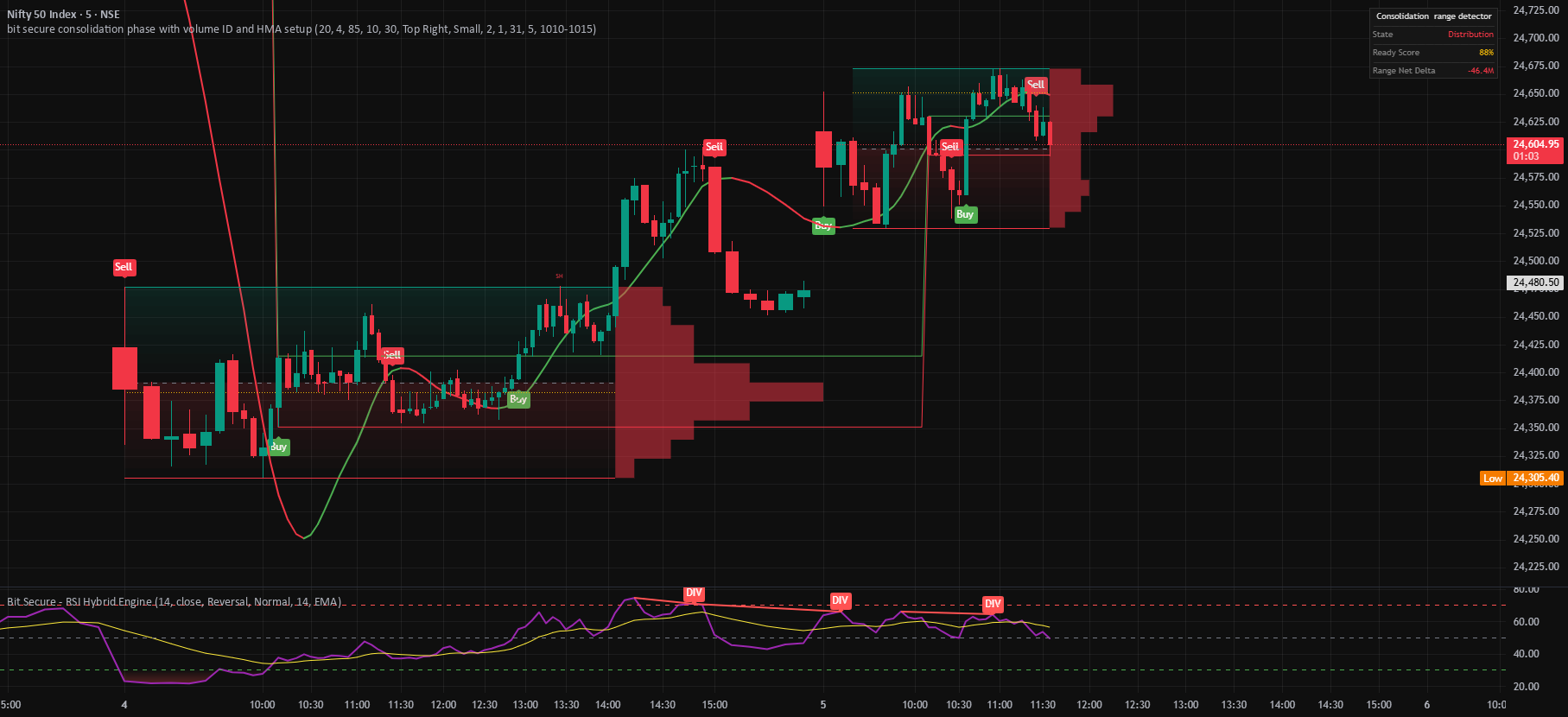Click the leftmost DIV divergence label
Screen dimensions: 1568x717
point(694,593)
